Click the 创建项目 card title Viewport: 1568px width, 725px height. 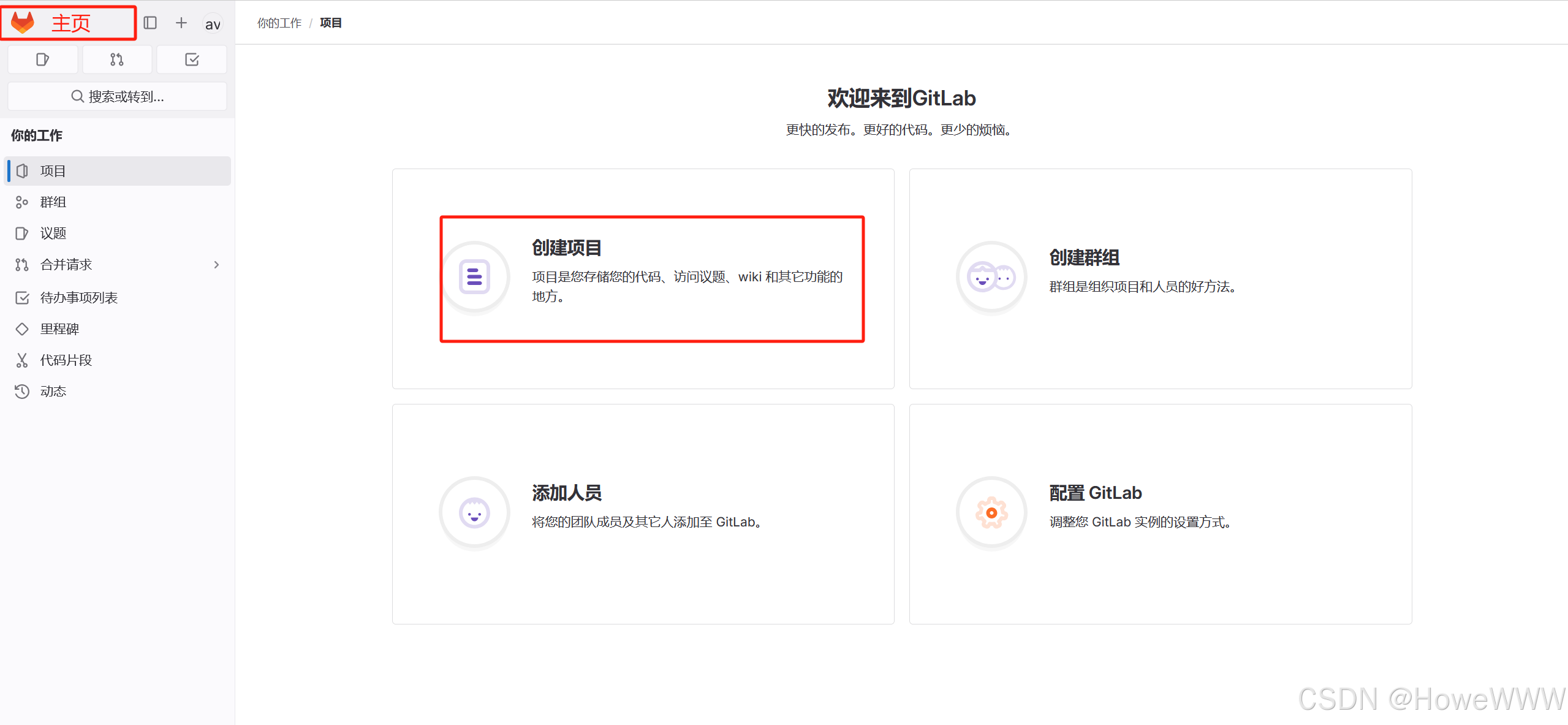pos(567,248)
